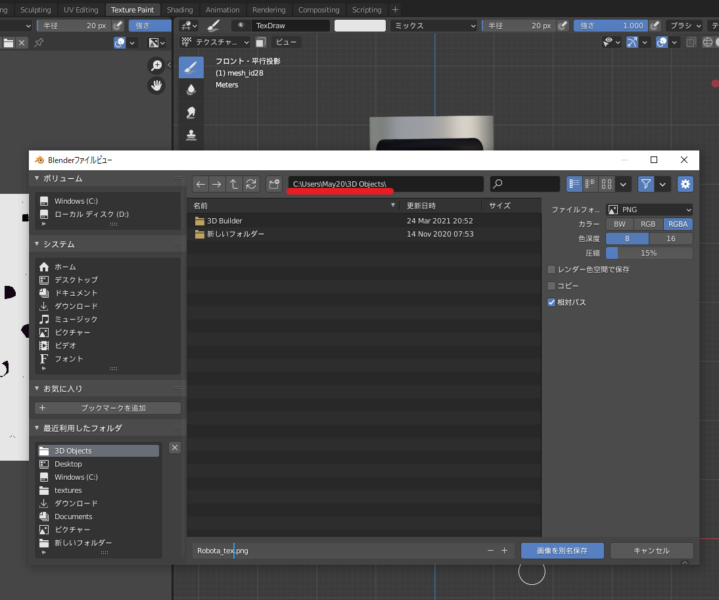Refresh the file list
This screenshot has height=600, width=719.
(251, 184)
